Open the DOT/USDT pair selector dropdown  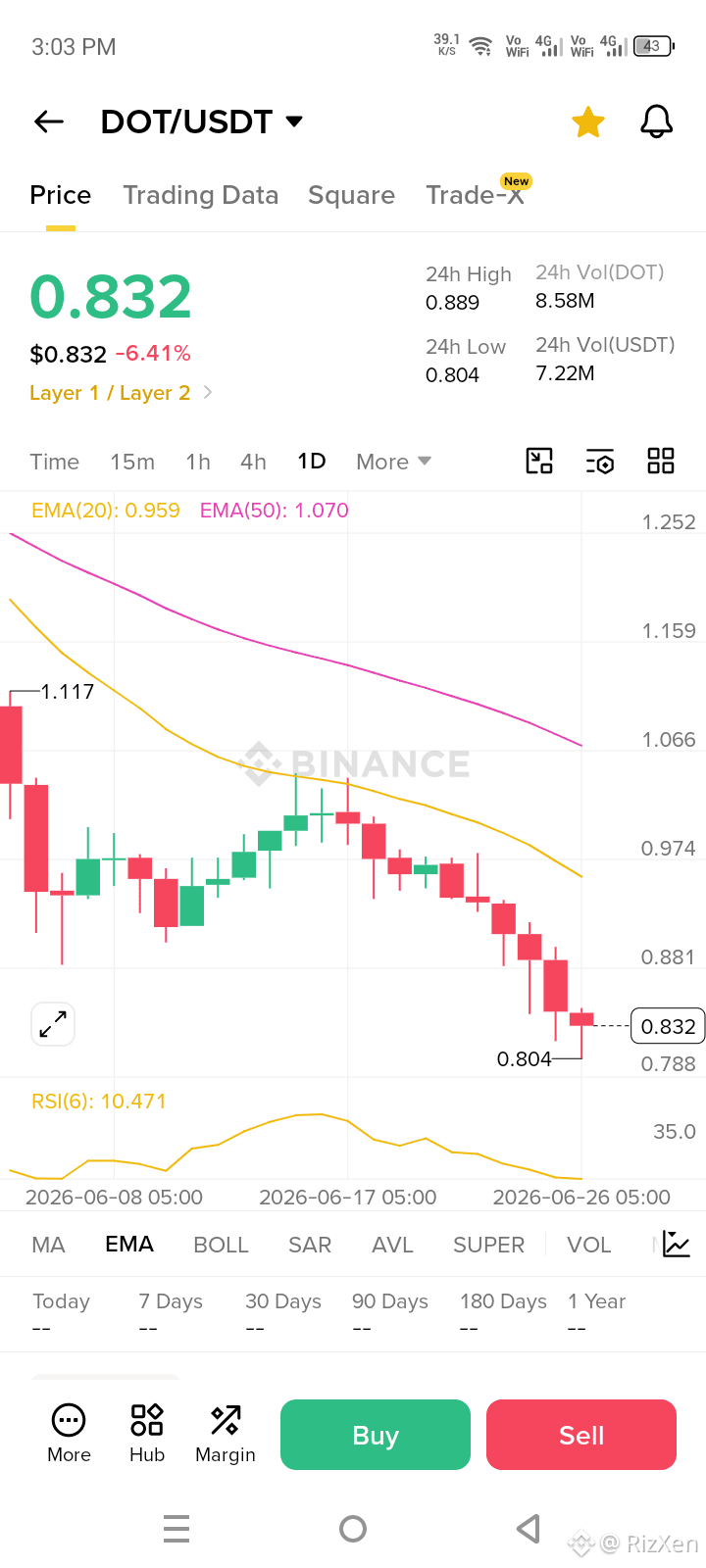pyautogui.click(x=202, y=122)
